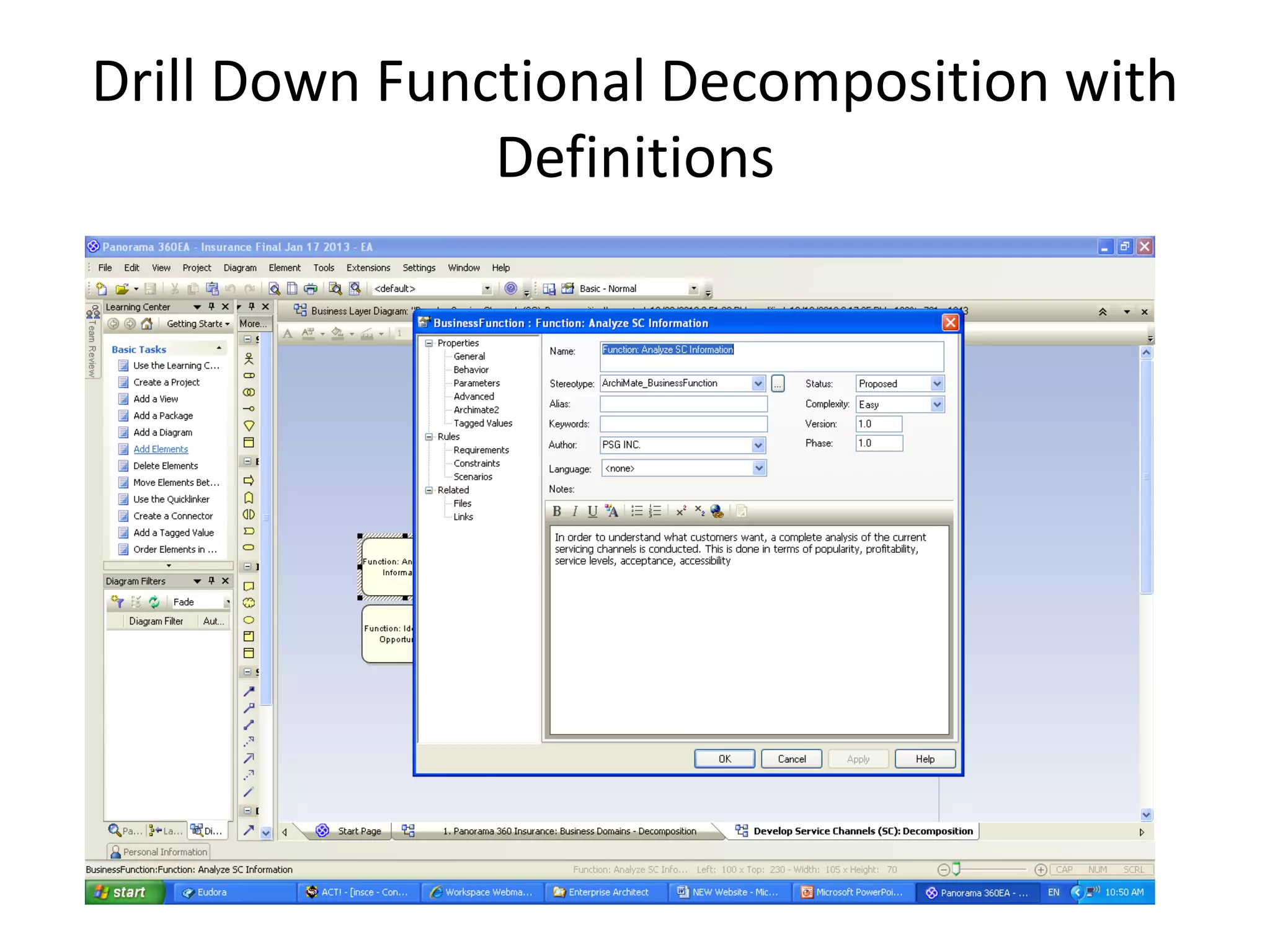The height and width of the screenshot is (952, 1270).
Task: Toggle italic formatting in Notes
Action: point(575,511)
